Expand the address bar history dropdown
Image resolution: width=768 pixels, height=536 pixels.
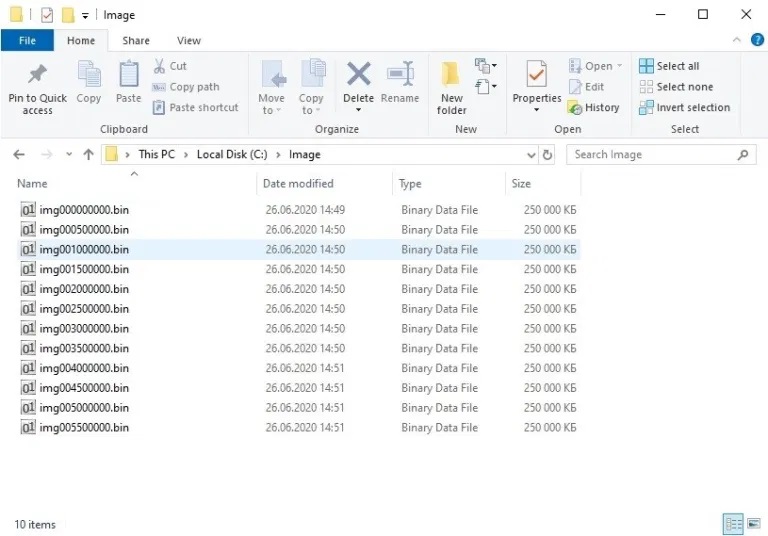(531, 155)
